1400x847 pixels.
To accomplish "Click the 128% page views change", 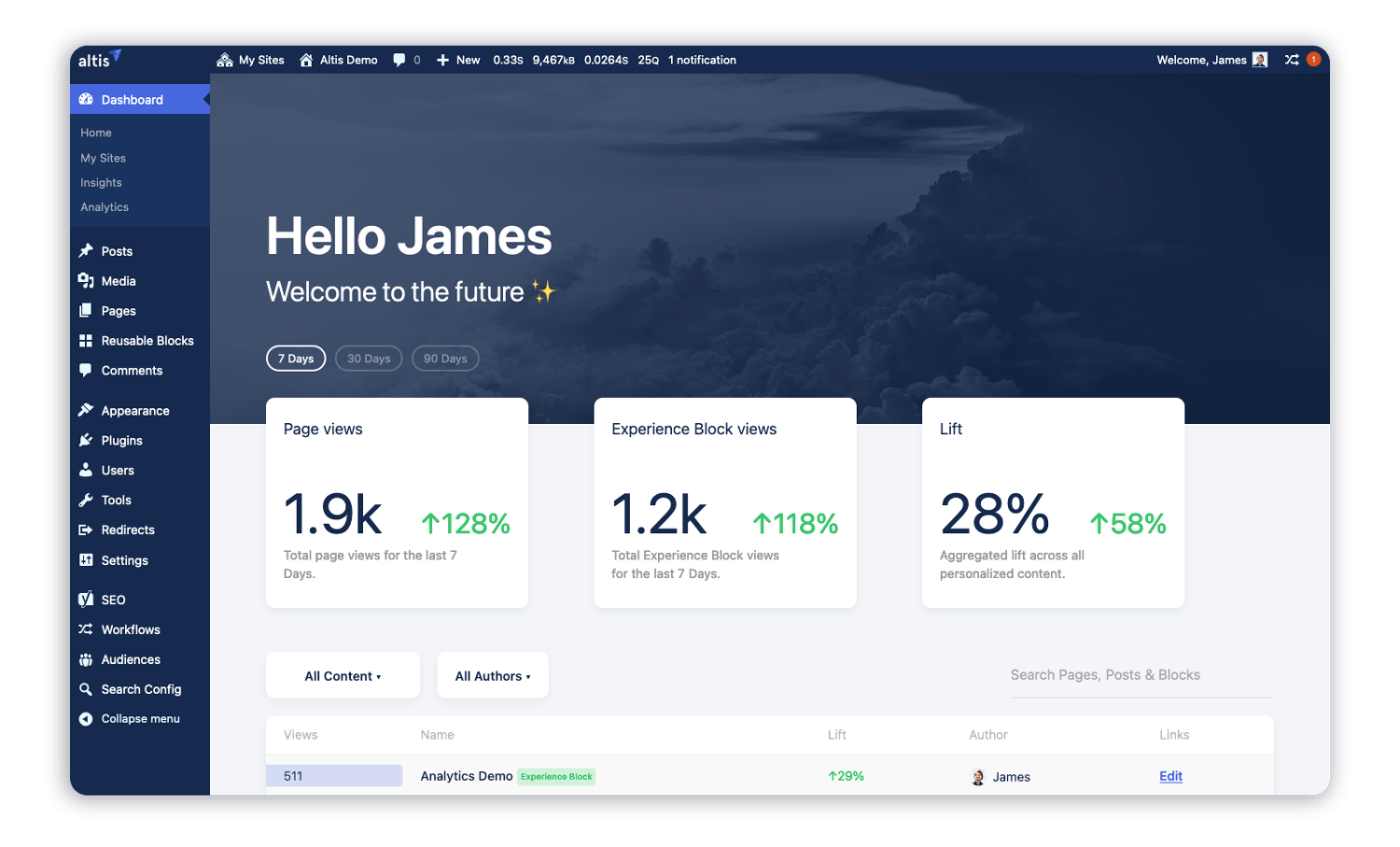I will coord(466,523).
